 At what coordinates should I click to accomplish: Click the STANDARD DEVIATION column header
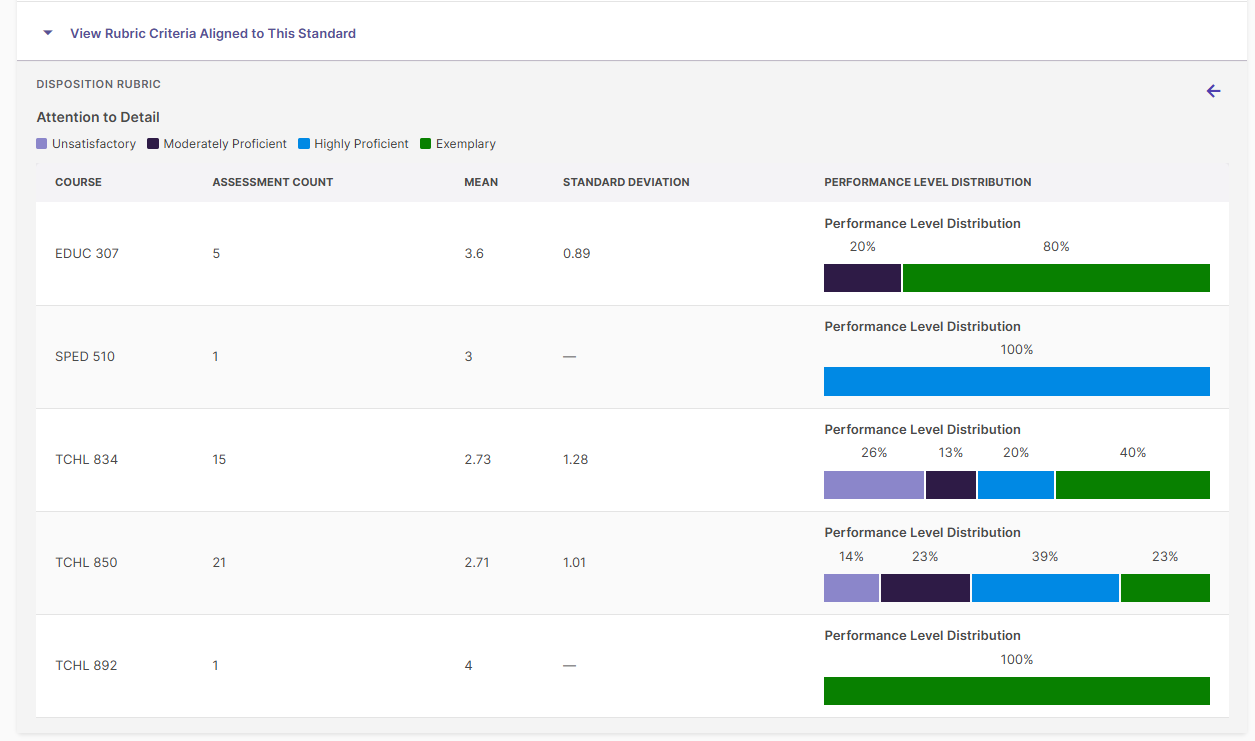click(626, 182)
